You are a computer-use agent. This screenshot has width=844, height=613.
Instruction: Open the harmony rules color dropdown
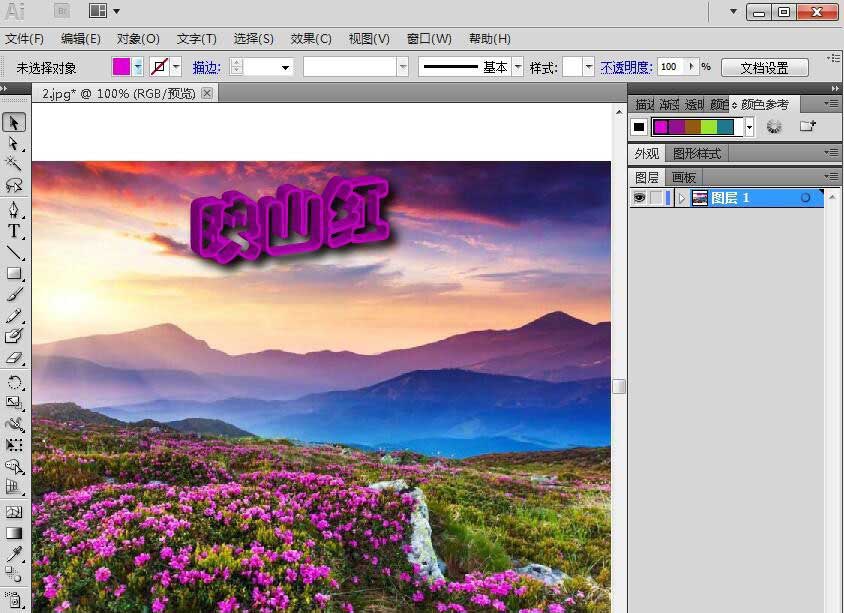pyautogui.click(x=749, y=127)
